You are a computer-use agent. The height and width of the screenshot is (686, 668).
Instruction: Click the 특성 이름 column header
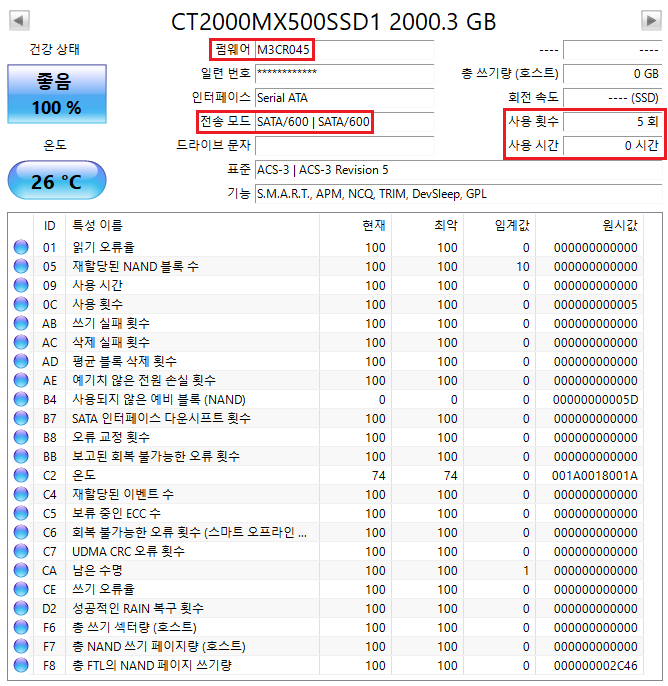(x=192, y=226)
